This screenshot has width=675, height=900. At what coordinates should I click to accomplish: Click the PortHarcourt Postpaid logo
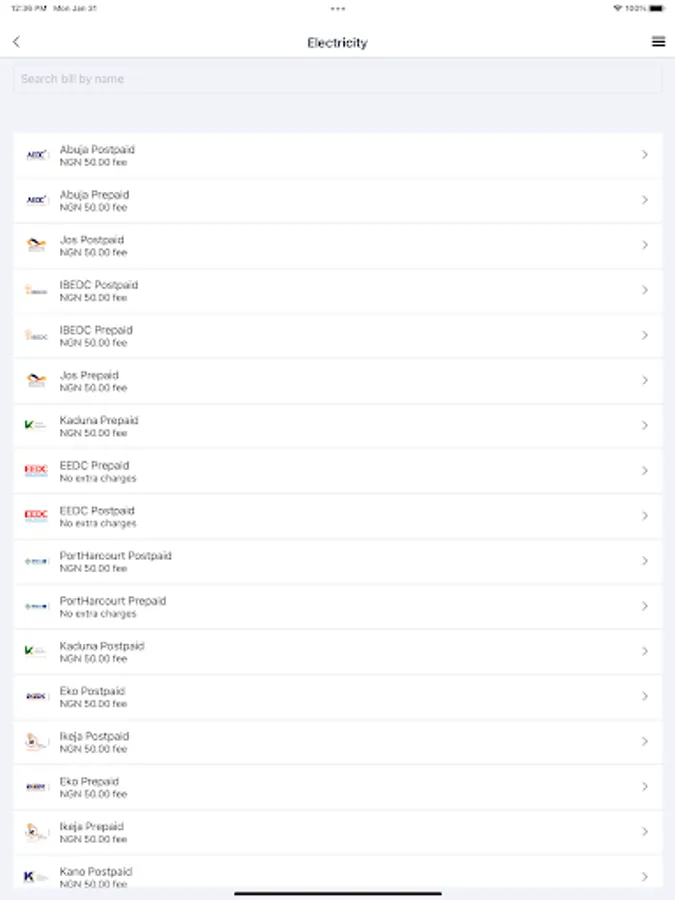[x=37, y=561]
